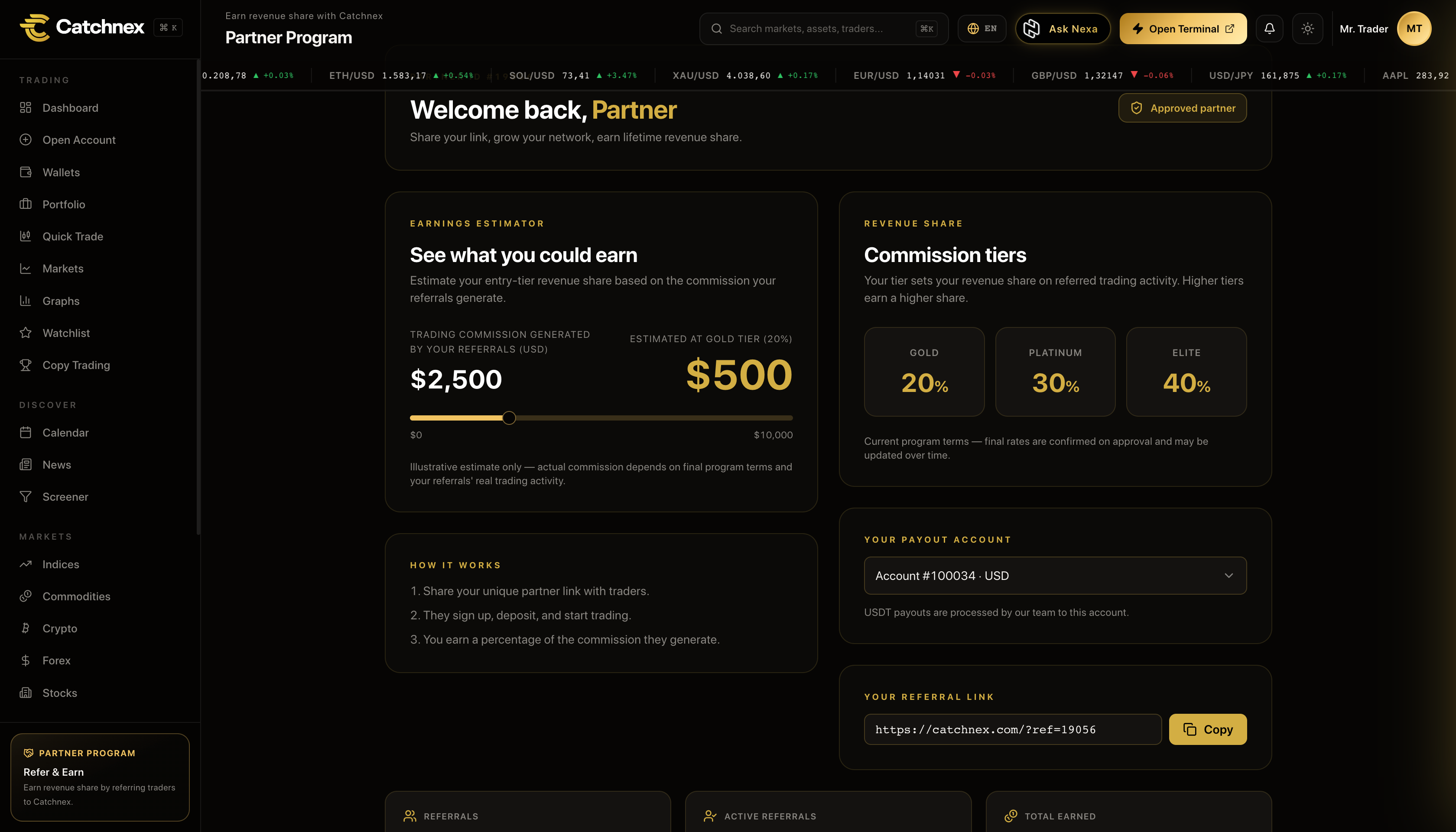Select the Graphs bar chart icon
The width and height of the screenshot is (1456, 832).
point(26,301)
